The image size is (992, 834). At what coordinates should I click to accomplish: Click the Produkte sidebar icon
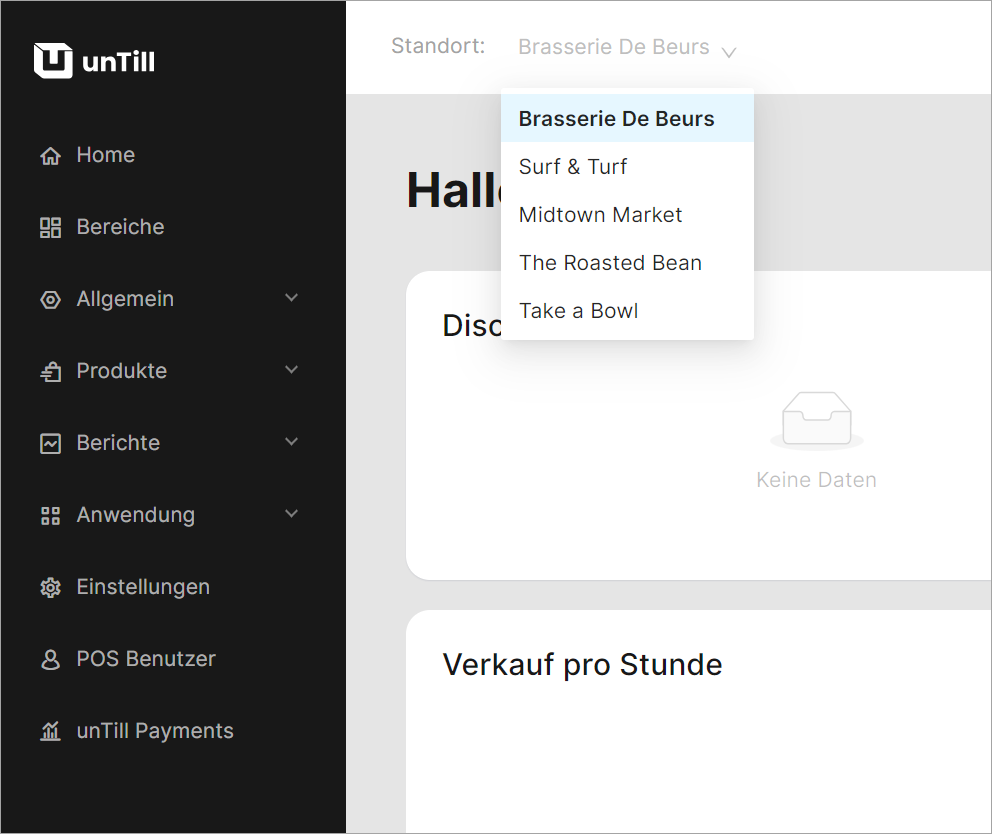50,372
